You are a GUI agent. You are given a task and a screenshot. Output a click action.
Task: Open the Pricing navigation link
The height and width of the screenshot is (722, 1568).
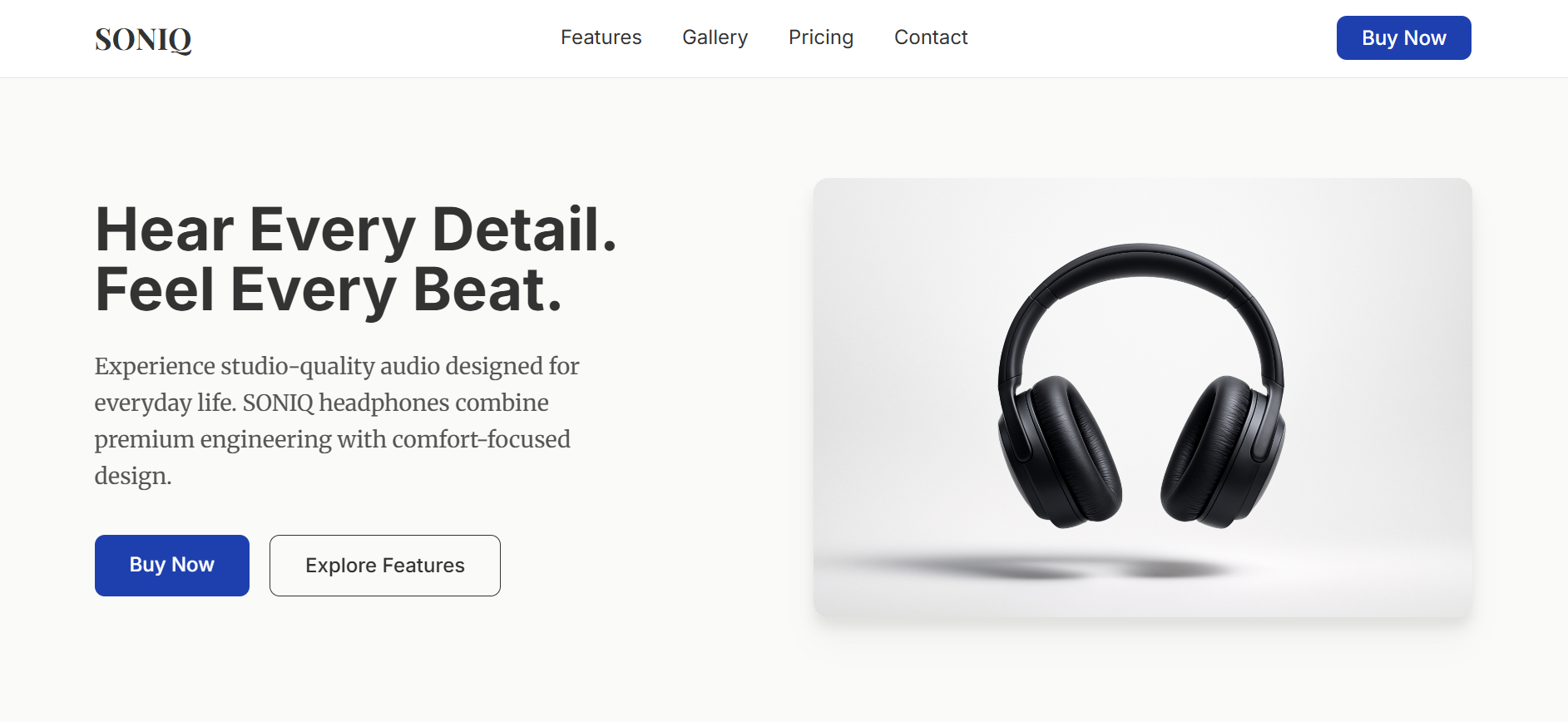pos(821,37)
